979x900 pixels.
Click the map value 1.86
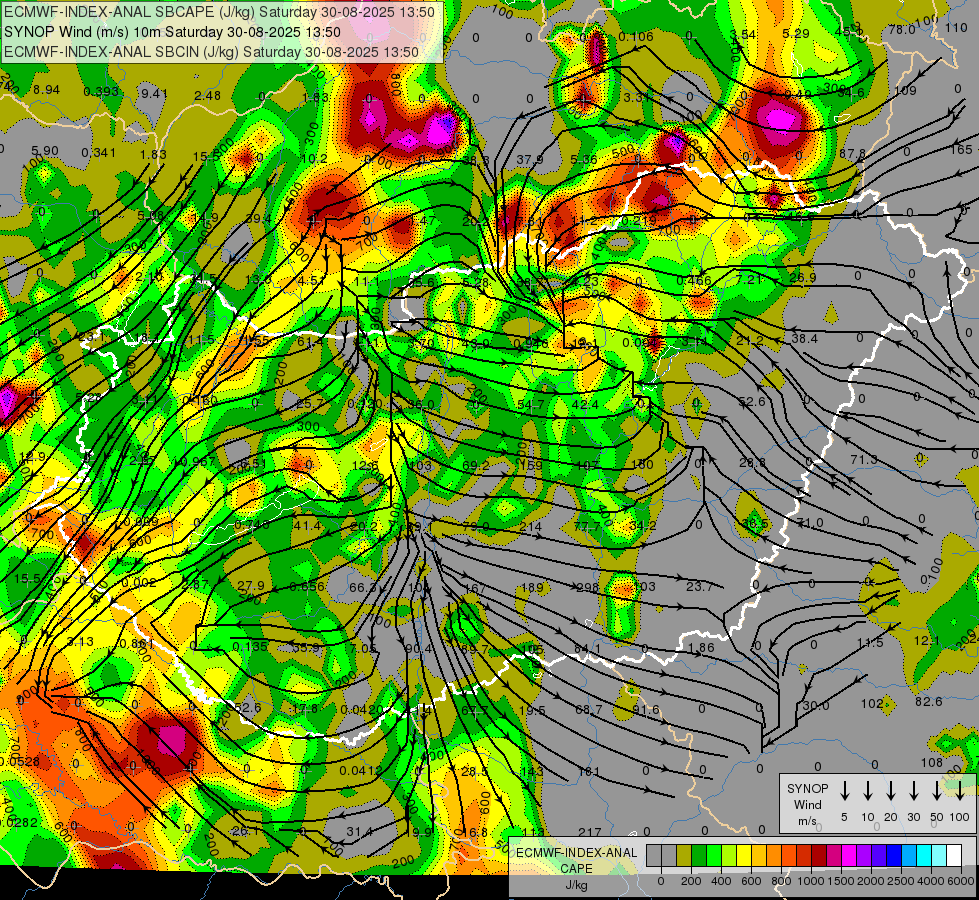[701, 648]
